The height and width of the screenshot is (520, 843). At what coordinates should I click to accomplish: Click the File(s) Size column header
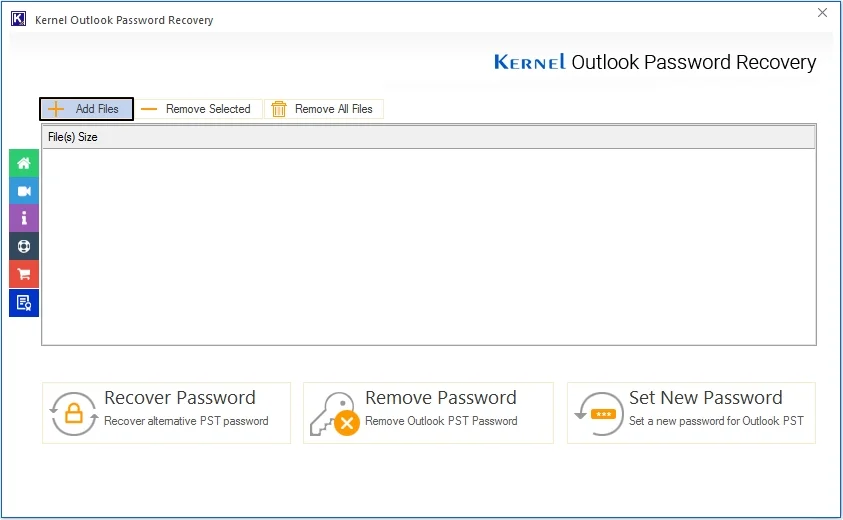click(428, 137)
